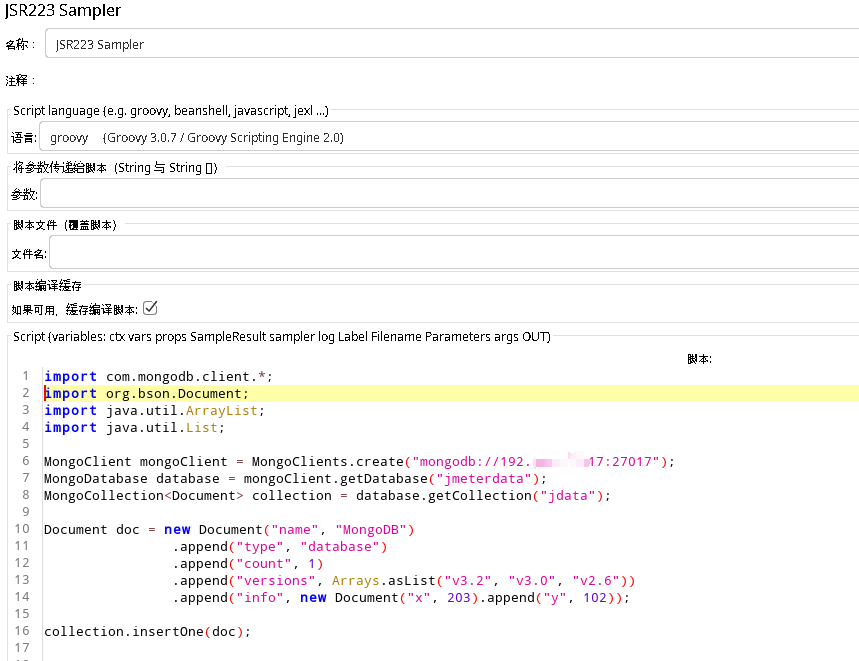Viewport: 859px width, 661px height.
Task: Click the 脚本 label above the editor
Action: [698, 358]
